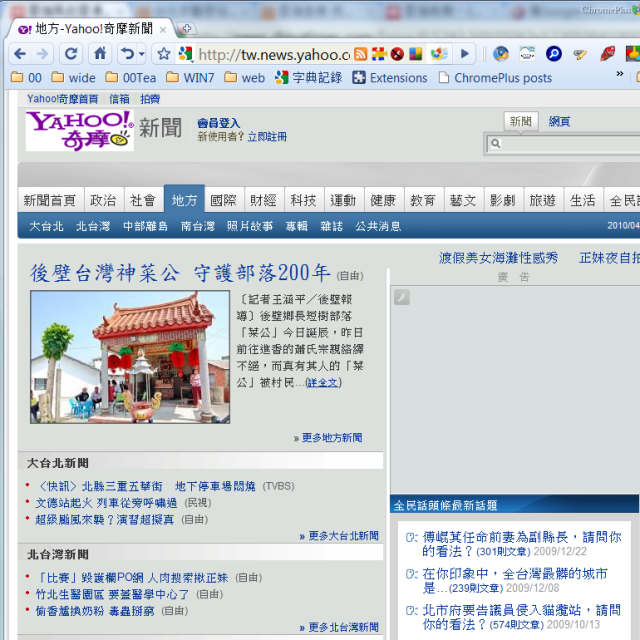Click the red feather extension icon
The width and height of the screenshot is (640, 640).
click(x=607, y=54)
